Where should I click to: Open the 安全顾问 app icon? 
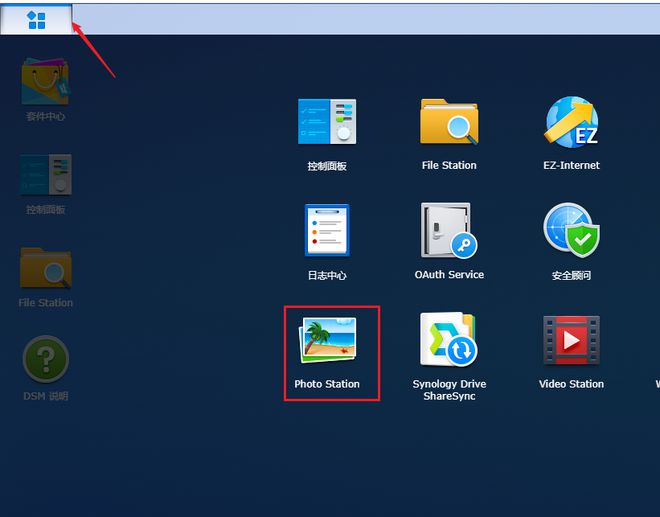[571, 230]
